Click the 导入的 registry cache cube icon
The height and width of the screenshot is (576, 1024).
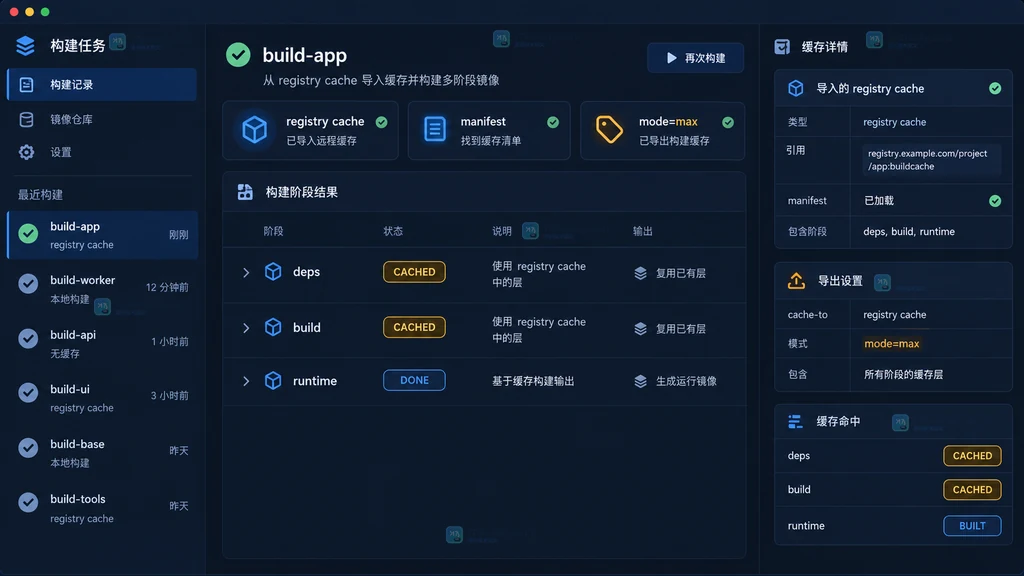coord(795,88)
